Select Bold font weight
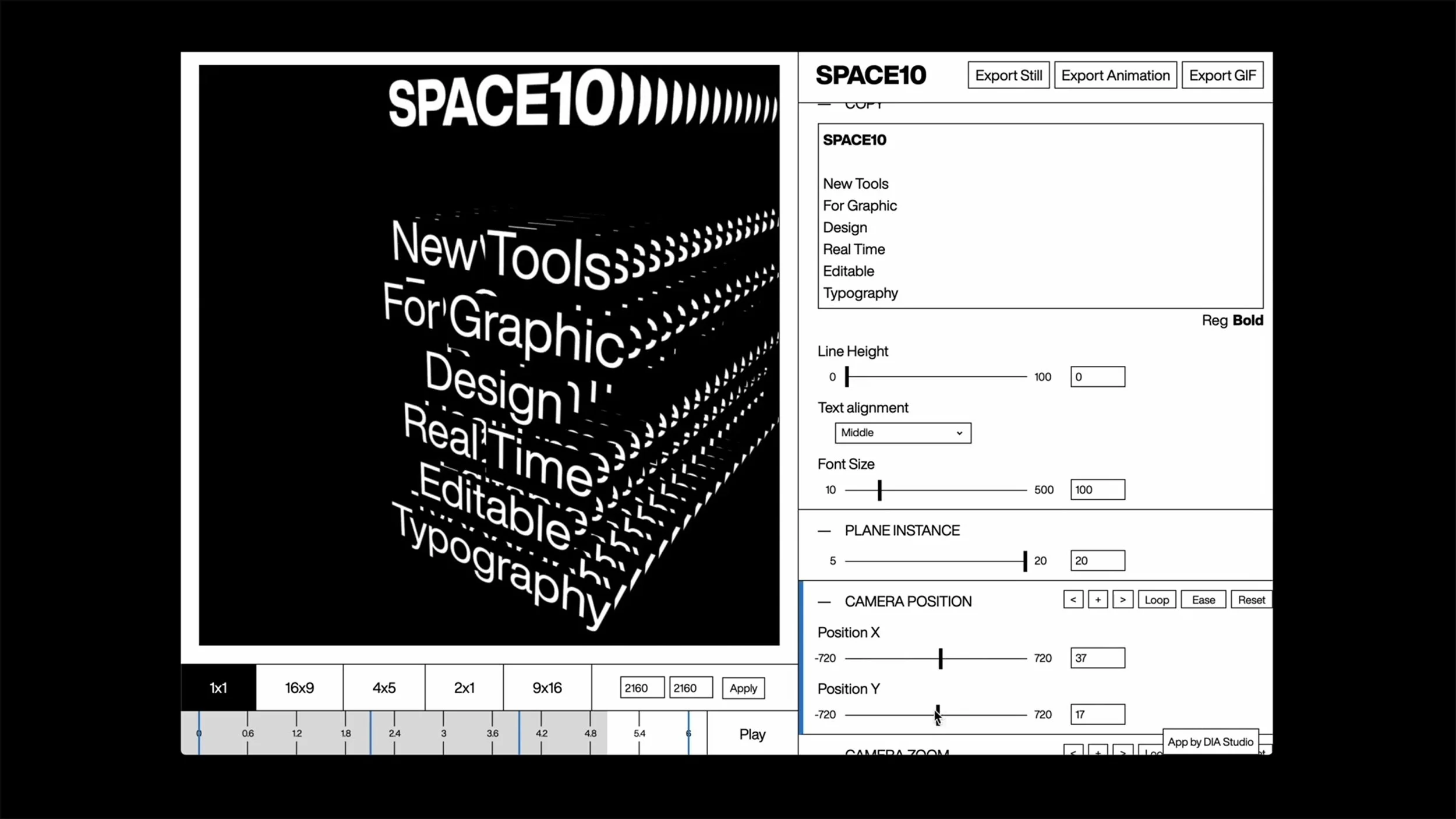 pos(1248,320)
